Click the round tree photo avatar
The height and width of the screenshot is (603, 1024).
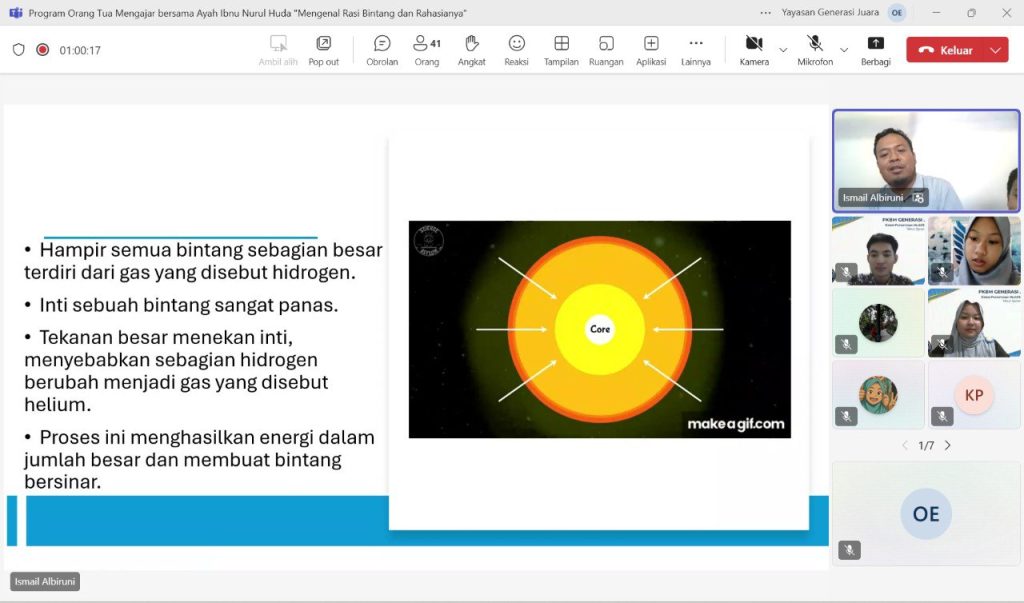click(878, 323)
